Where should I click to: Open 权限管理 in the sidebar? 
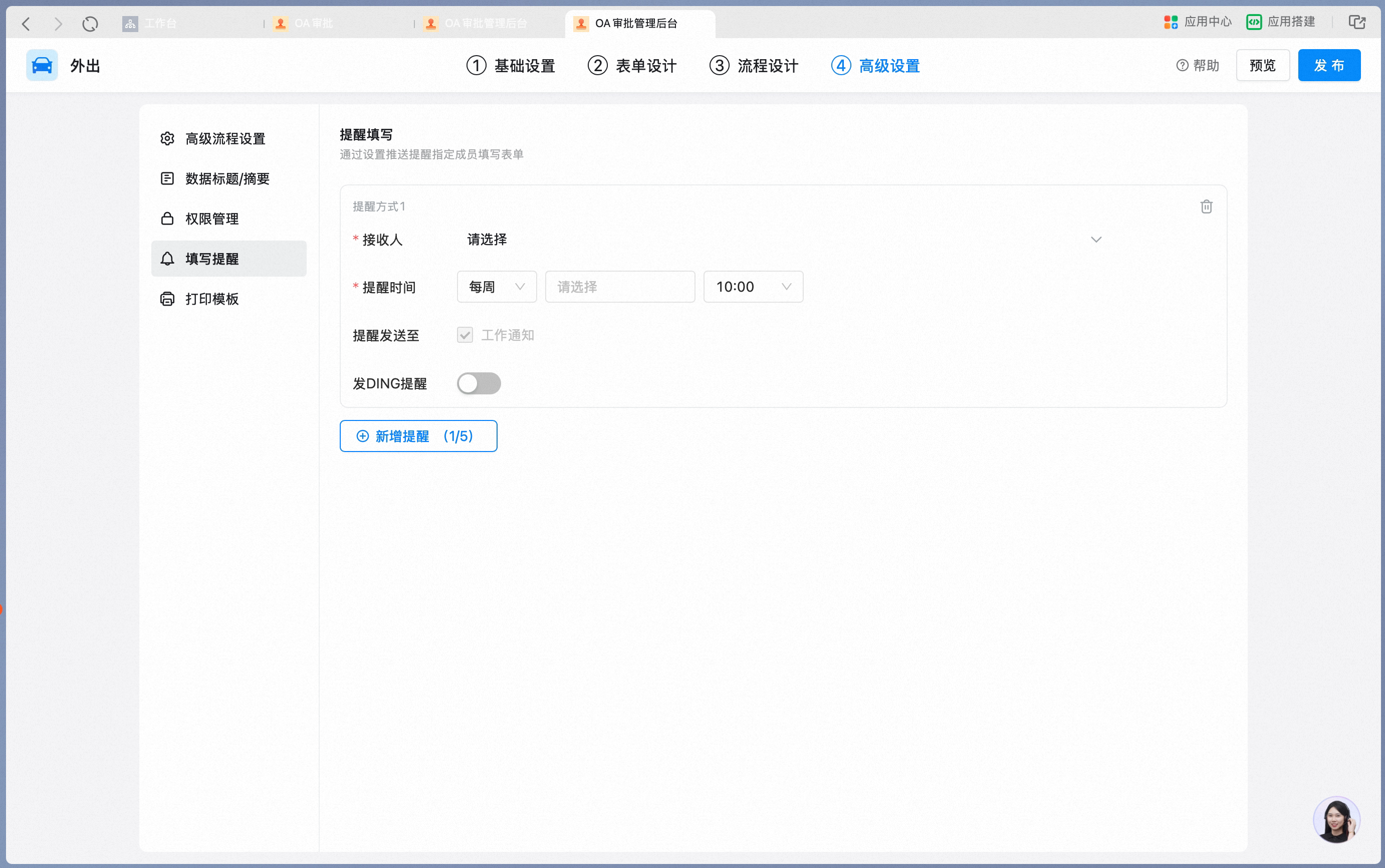click(229, 219)
